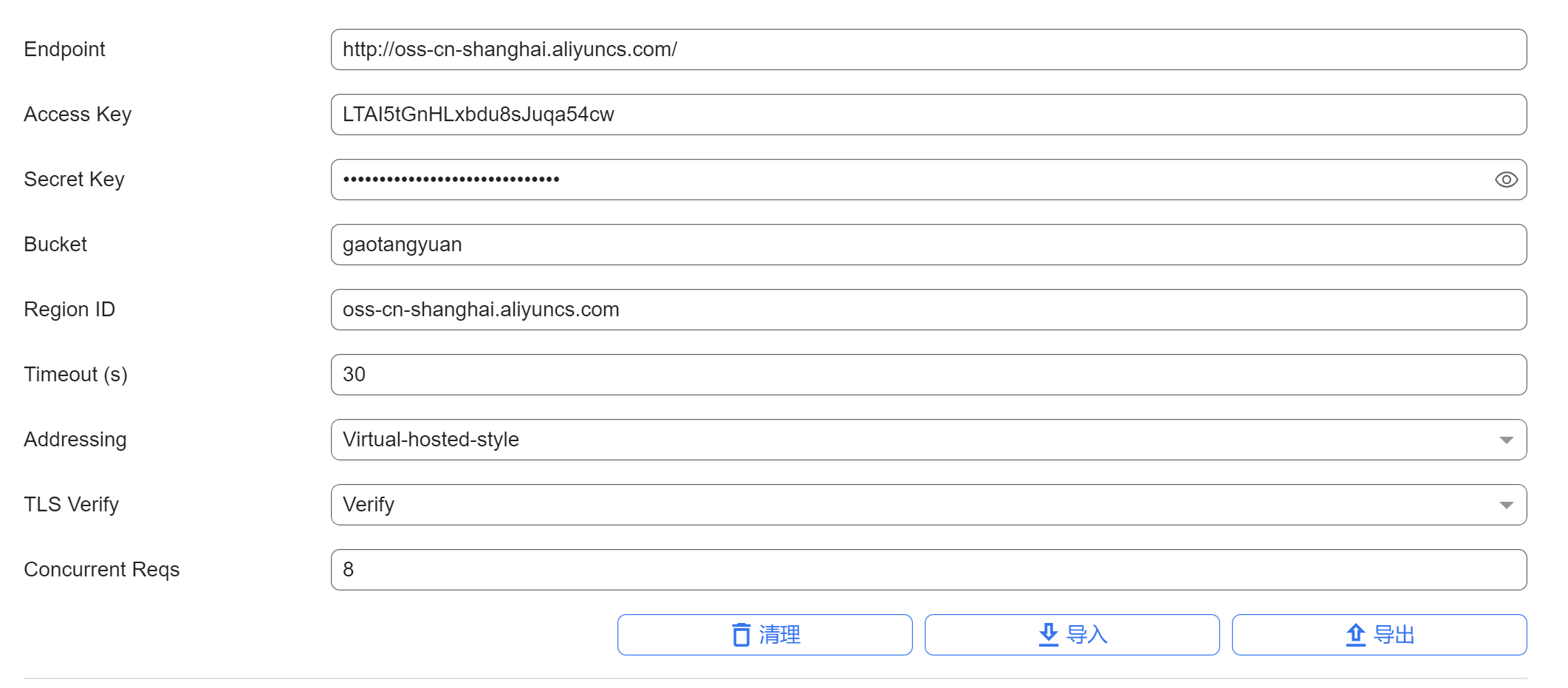The width and height of the screenshot is (1568, 688).
Task: Edit the Region ID field
Action: (x=928, y=310)
